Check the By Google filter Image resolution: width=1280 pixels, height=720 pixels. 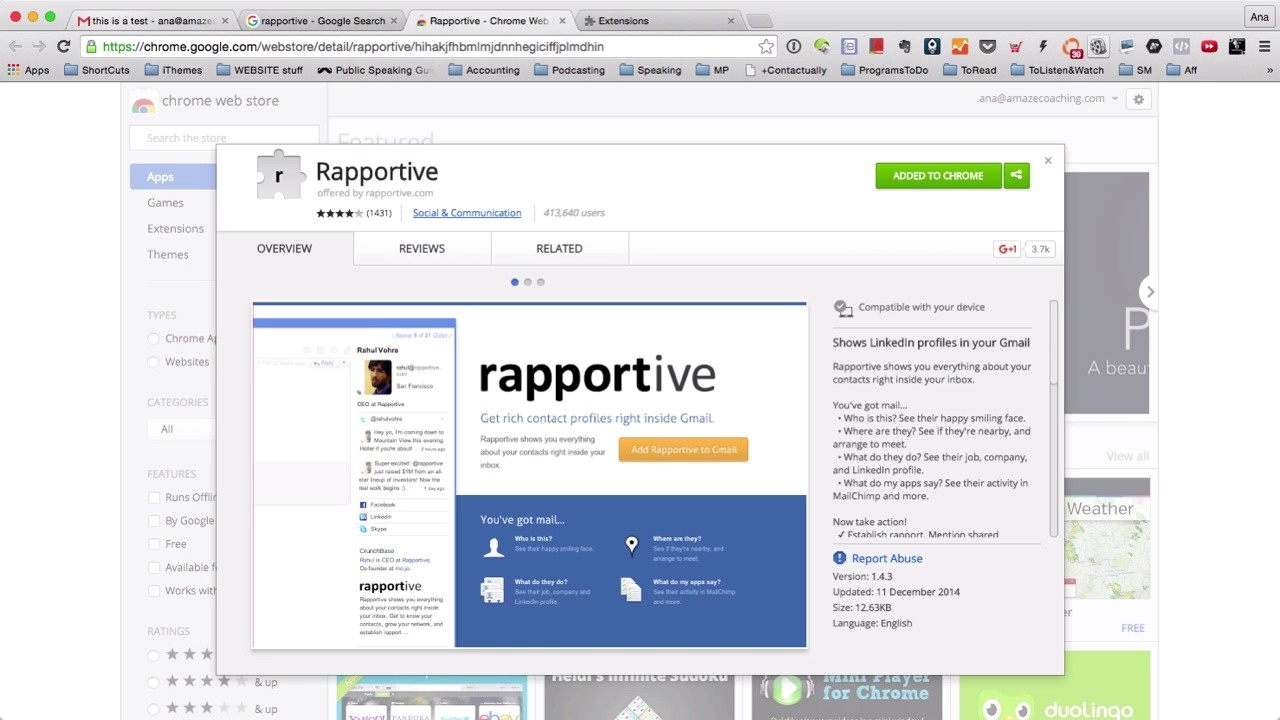153,521
